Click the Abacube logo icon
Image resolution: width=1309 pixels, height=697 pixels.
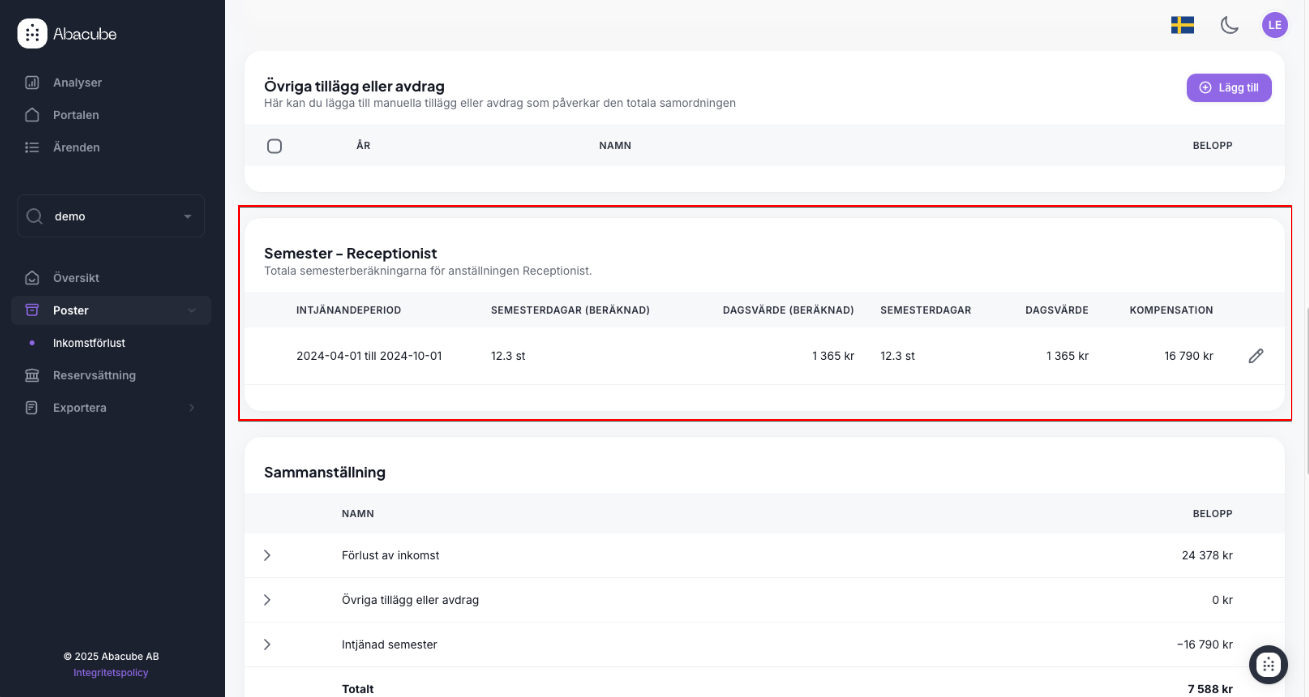[x=32, y=33]
